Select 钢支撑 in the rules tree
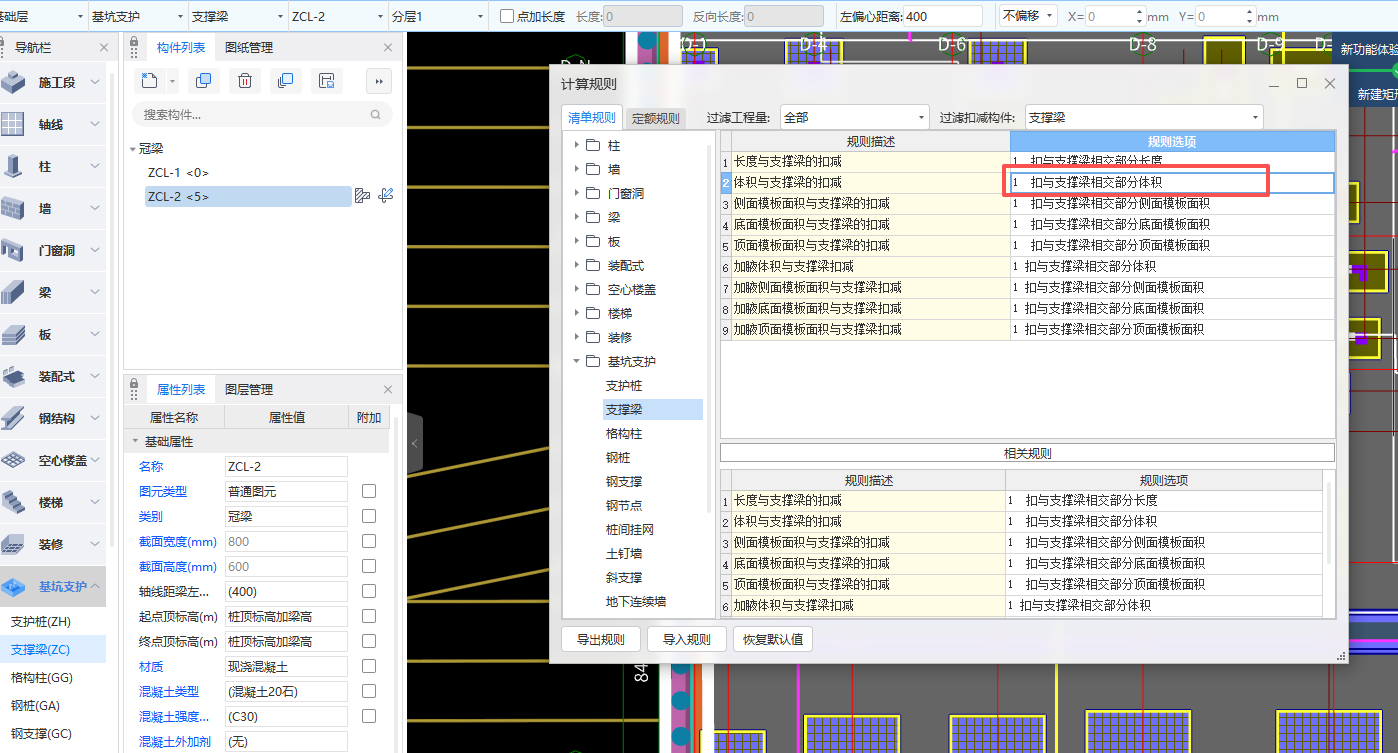The width and height of the screenshot is (1398, 753). [624, 482]
